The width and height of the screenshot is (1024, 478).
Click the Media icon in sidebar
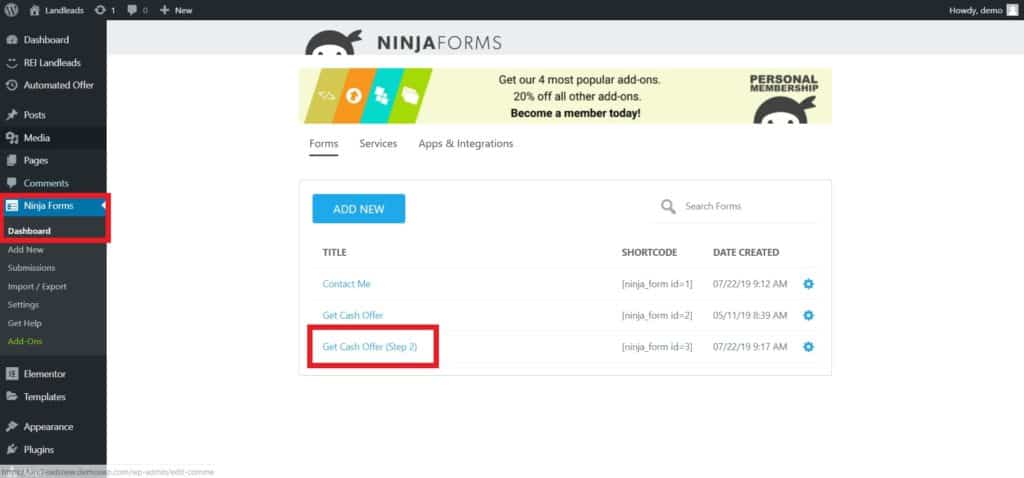(11, 138)
